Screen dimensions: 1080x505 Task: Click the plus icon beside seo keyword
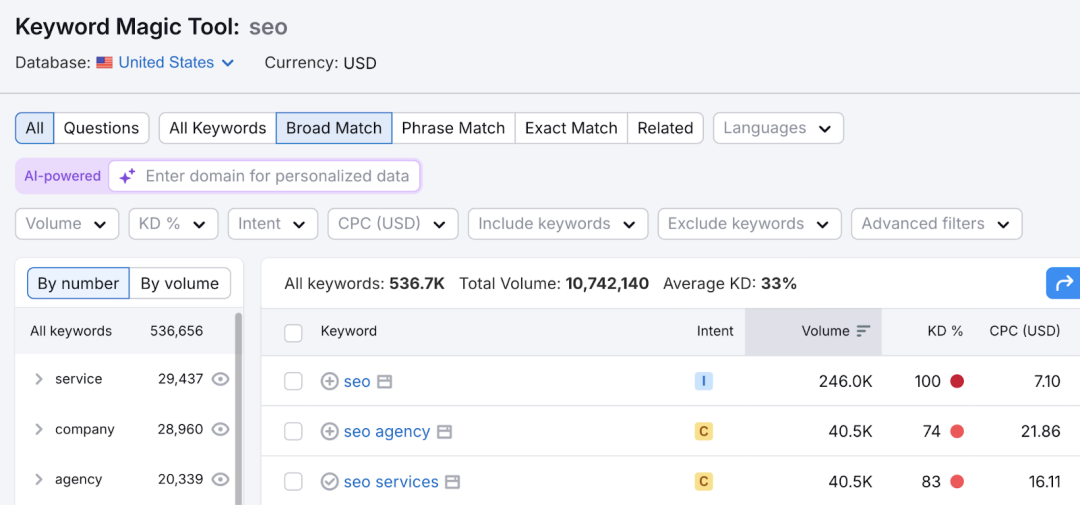[x=329, y=381]
